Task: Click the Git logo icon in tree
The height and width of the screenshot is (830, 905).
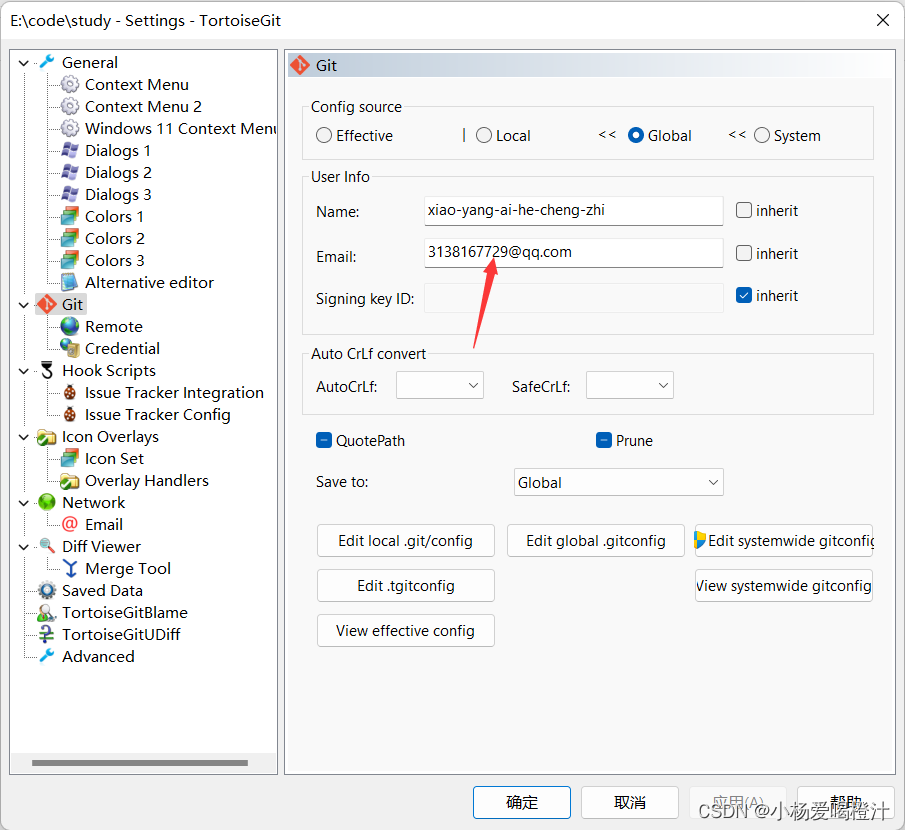Action: click(x=47, y=304)
